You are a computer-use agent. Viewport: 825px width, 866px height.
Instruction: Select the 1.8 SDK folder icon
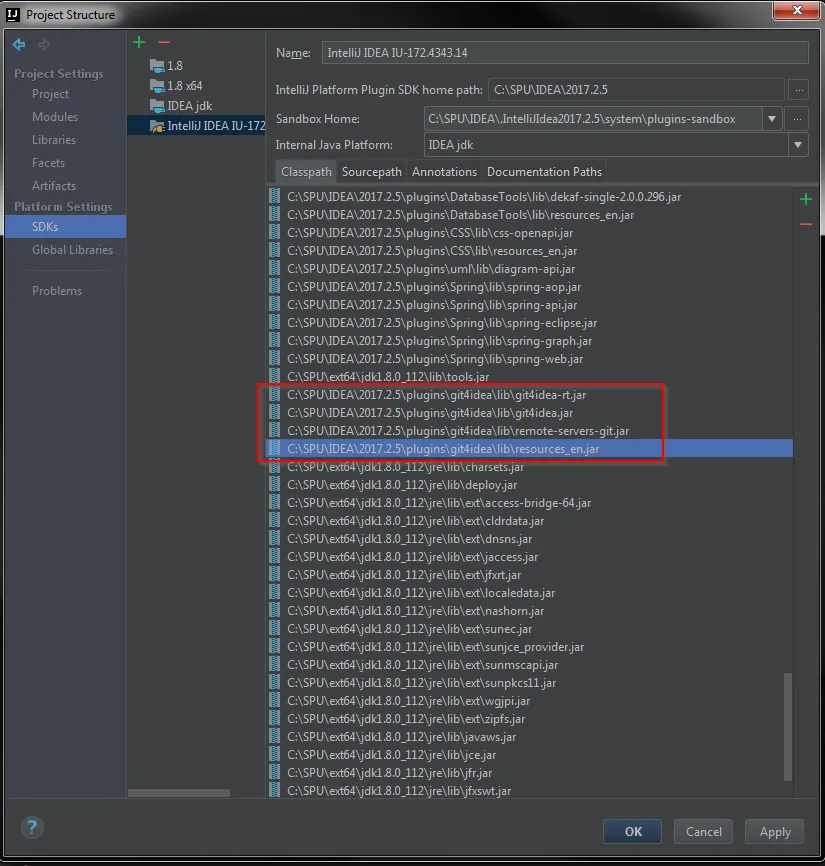tap(157, 66)
